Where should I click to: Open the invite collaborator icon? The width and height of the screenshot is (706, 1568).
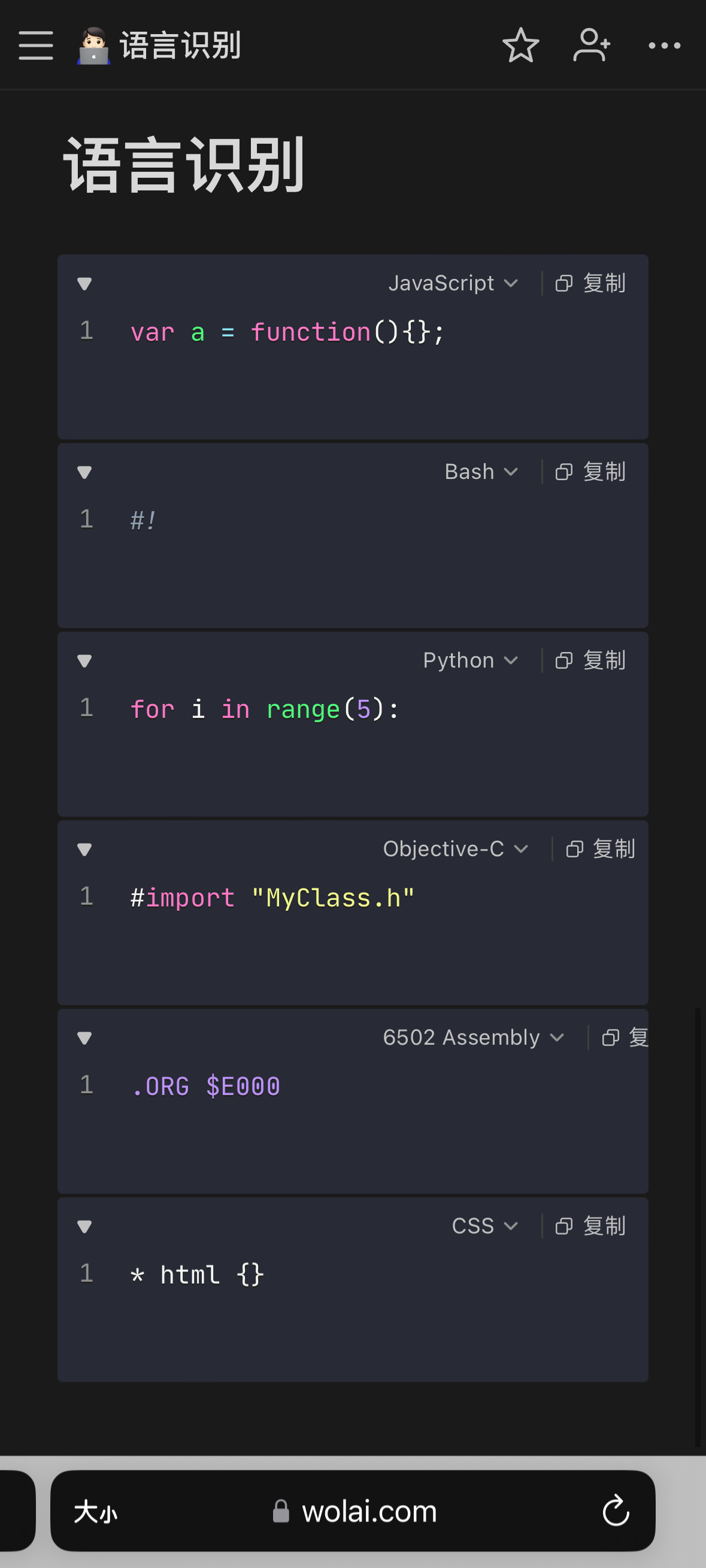[591, 46]
